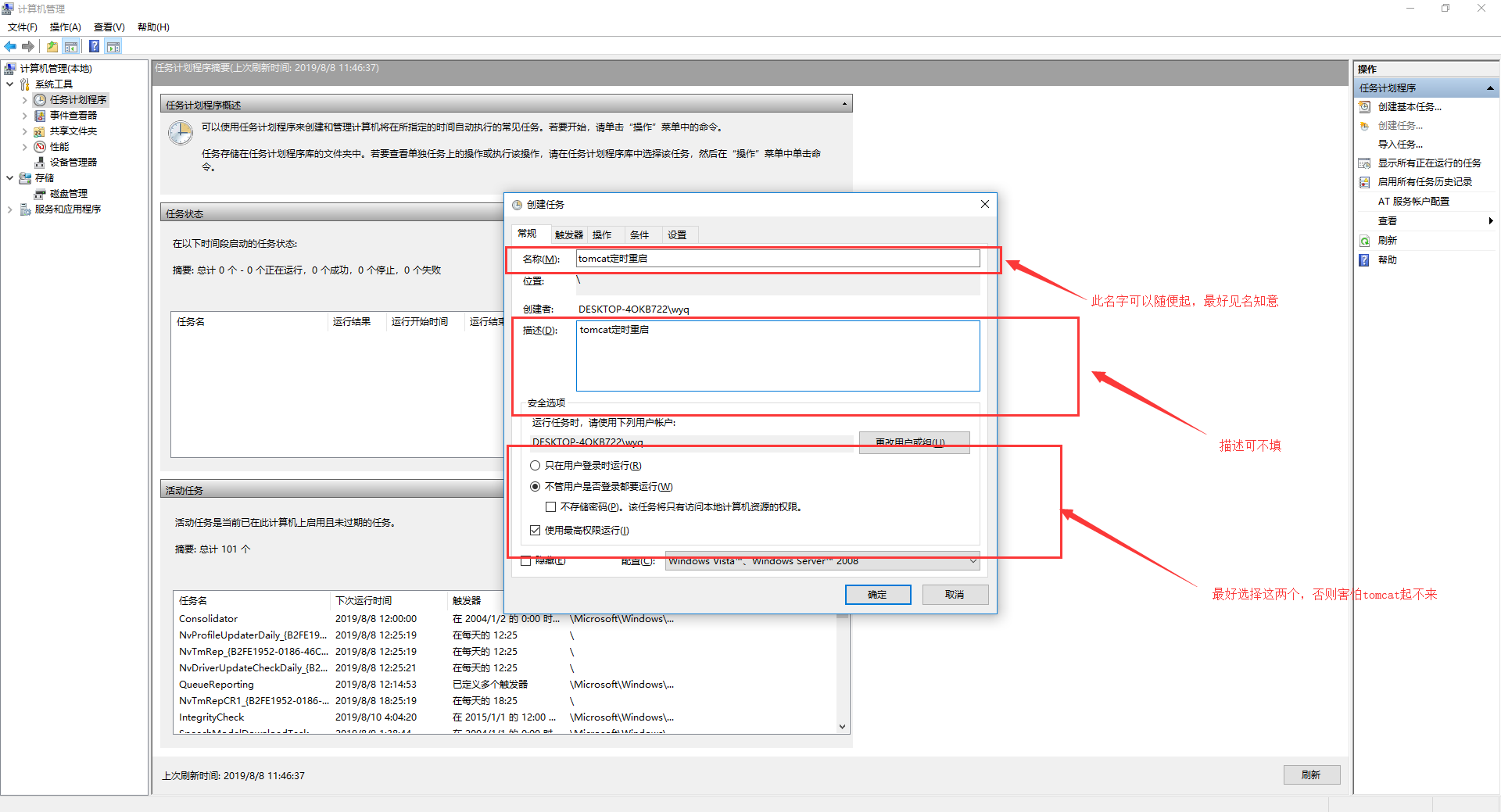
Task: Click the Back arrow toolbar icon
Action: 10,46
